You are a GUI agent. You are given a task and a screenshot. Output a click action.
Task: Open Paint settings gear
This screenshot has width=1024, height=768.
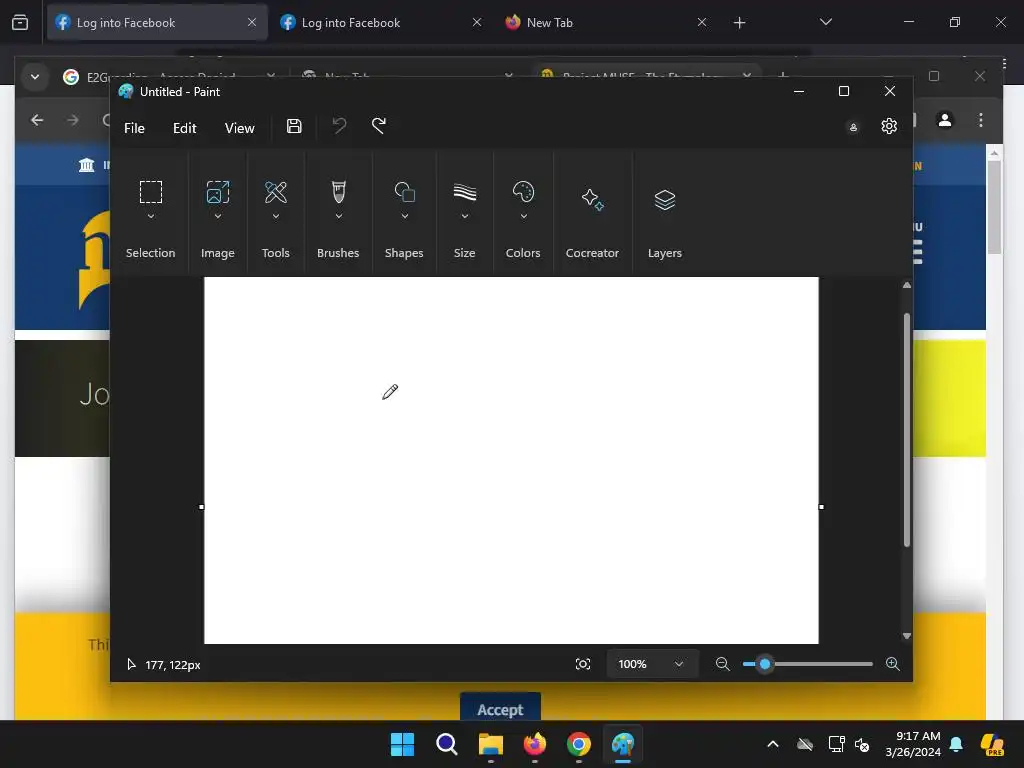[889, 126]
